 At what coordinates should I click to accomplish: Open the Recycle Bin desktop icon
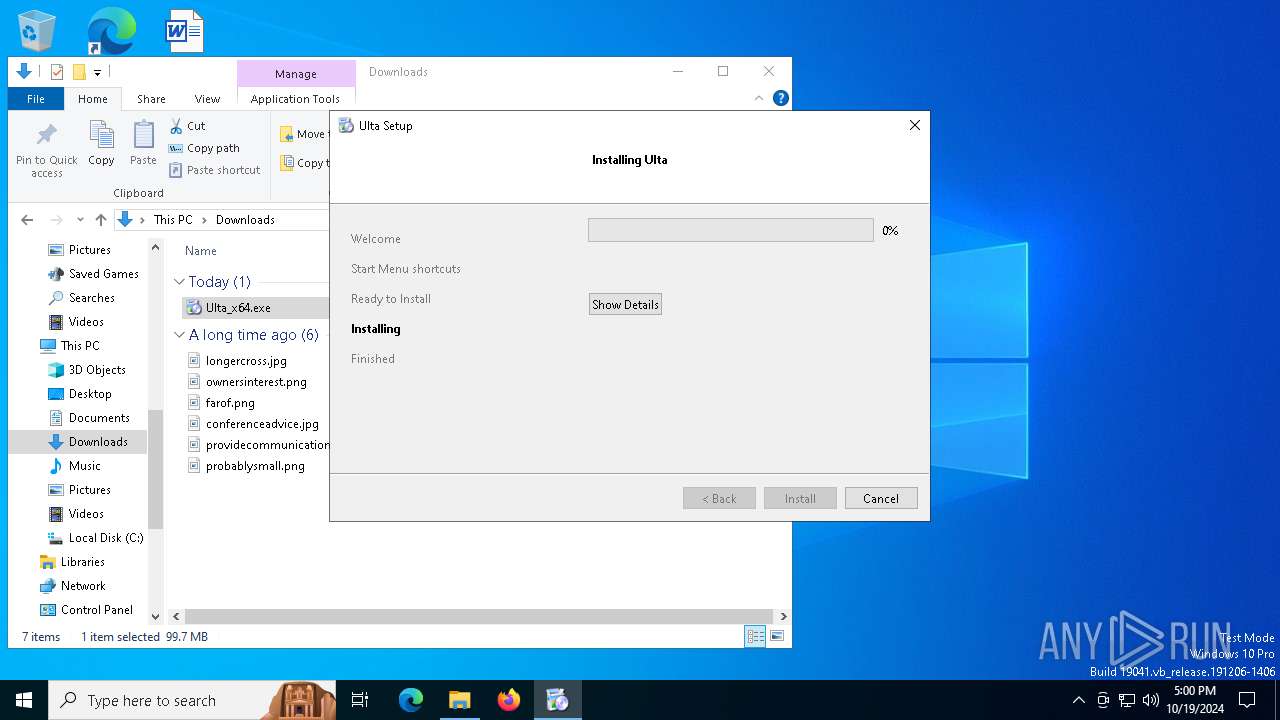pos(37,31)
